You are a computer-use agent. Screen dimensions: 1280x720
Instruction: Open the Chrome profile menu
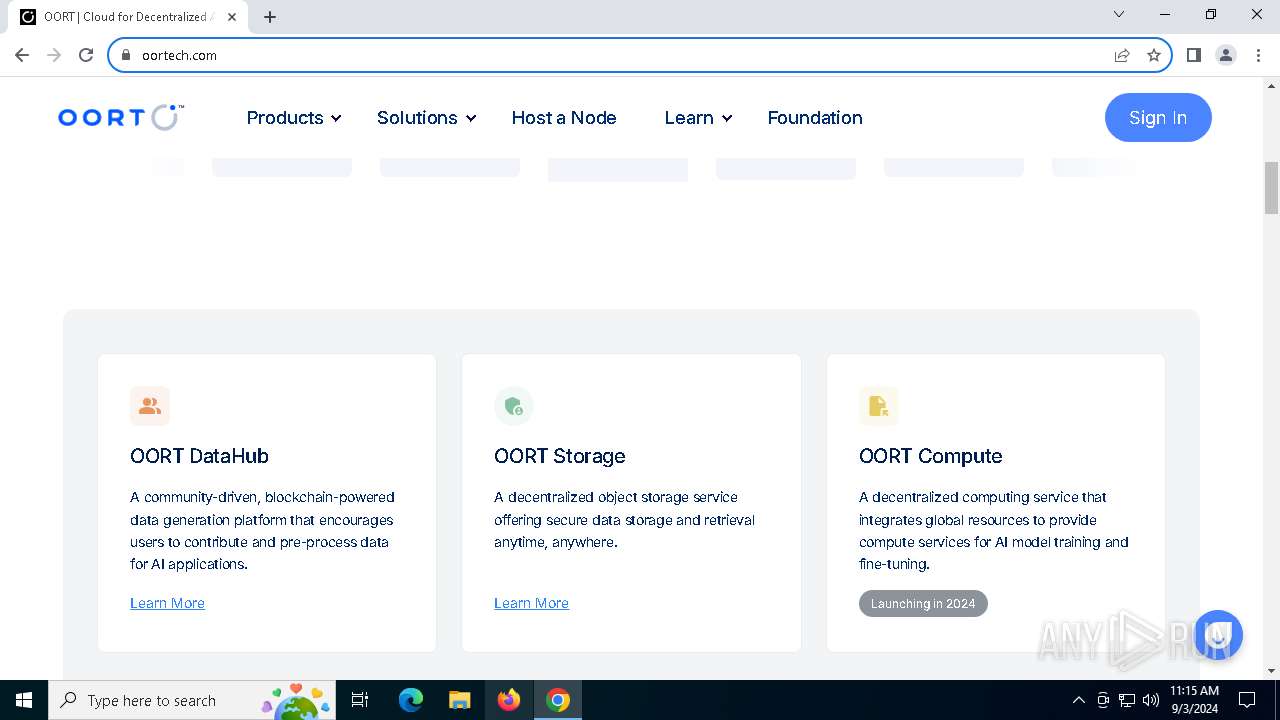(x=1226, y=55)
